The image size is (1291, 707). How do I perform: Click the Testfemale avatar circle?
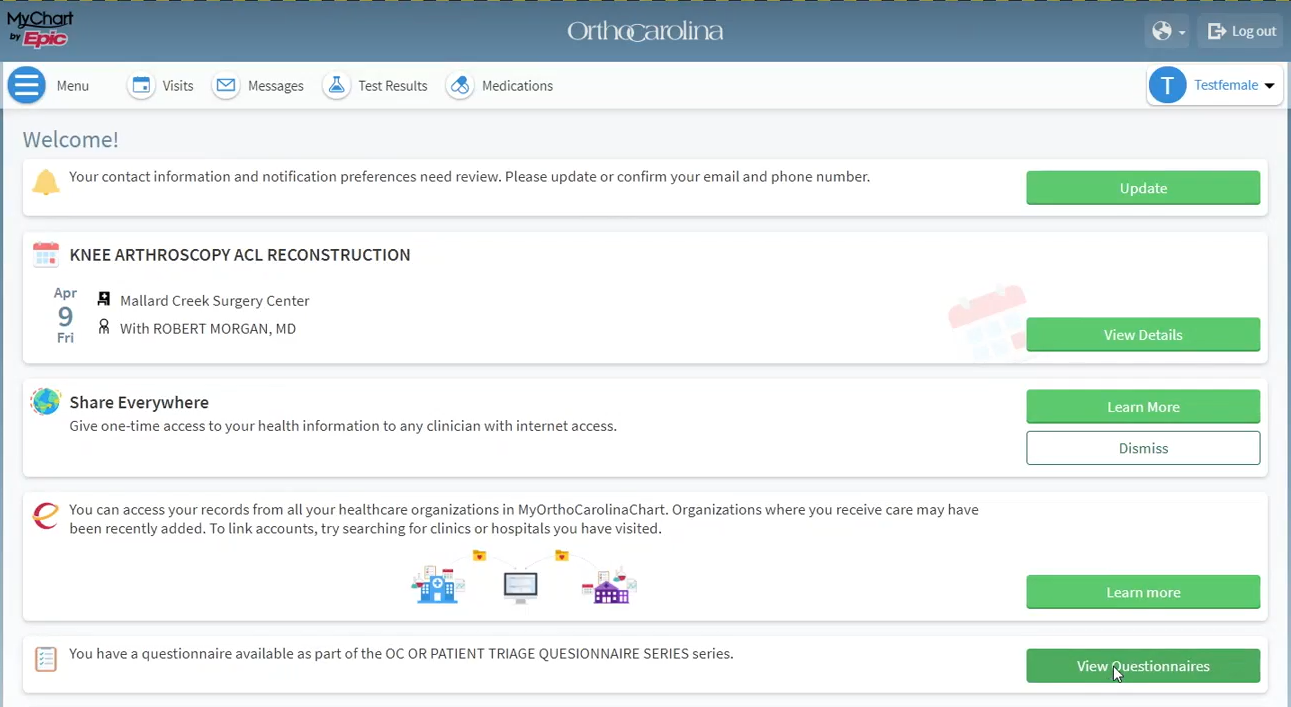(x=1167, y=86)
